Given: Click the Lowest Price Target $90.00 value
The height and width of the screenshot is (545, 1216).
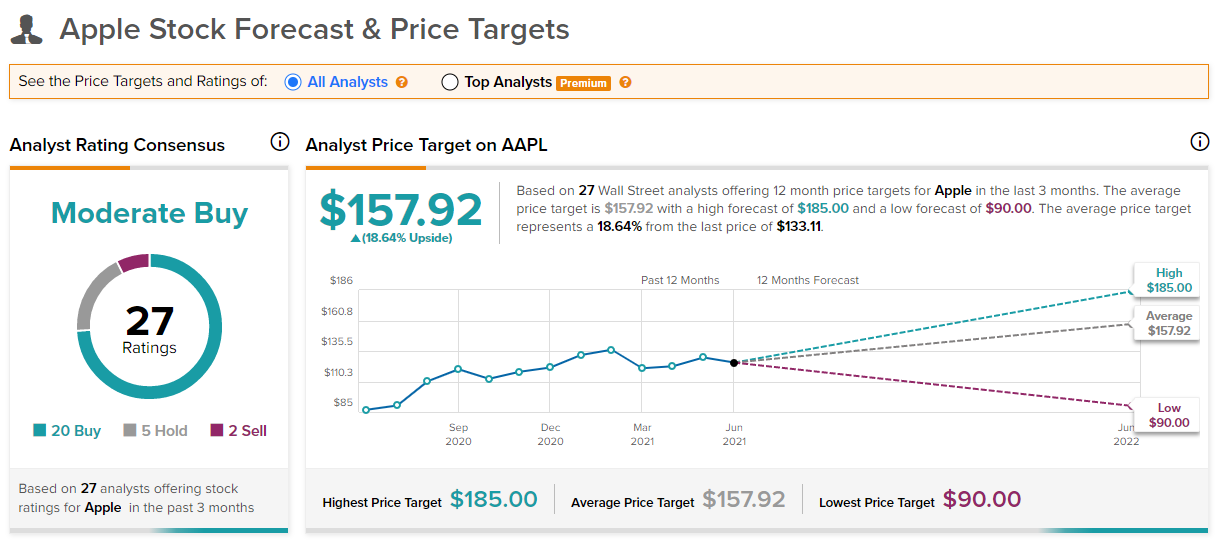Looking at the screenshot, I should [982, 500].
